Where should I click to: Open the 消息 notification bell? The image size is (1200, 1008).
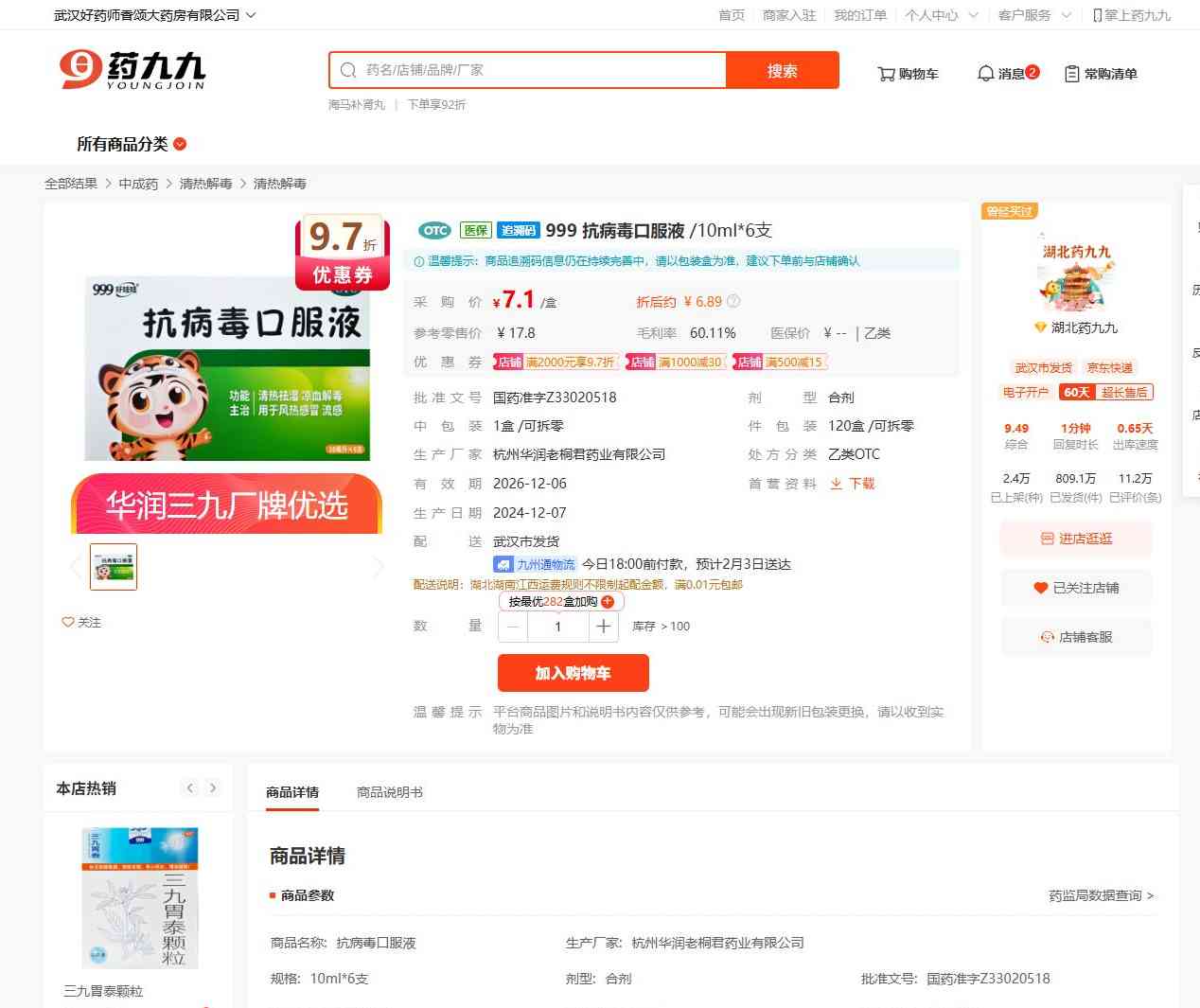click(x=1007, y=73)
